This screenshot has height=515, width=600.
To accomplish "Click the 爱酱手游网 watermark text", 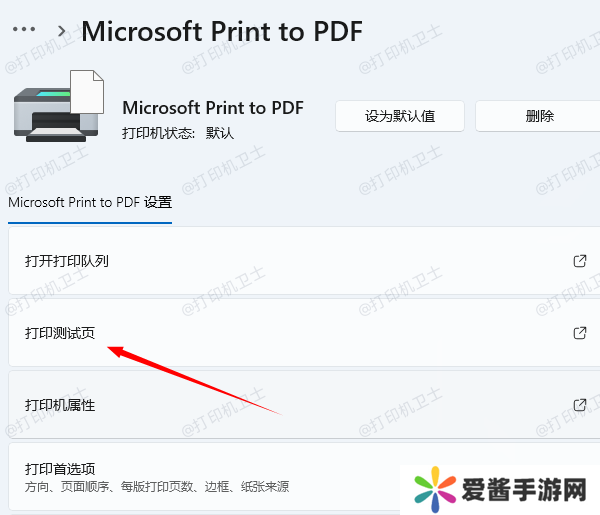I will point(524,490).
